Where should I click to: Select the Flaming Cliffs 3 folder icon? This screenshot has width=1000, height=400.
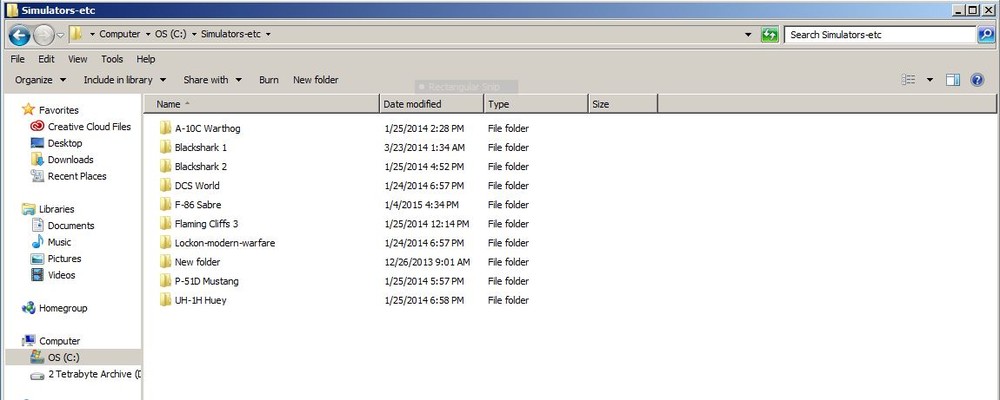pos(166,223)
